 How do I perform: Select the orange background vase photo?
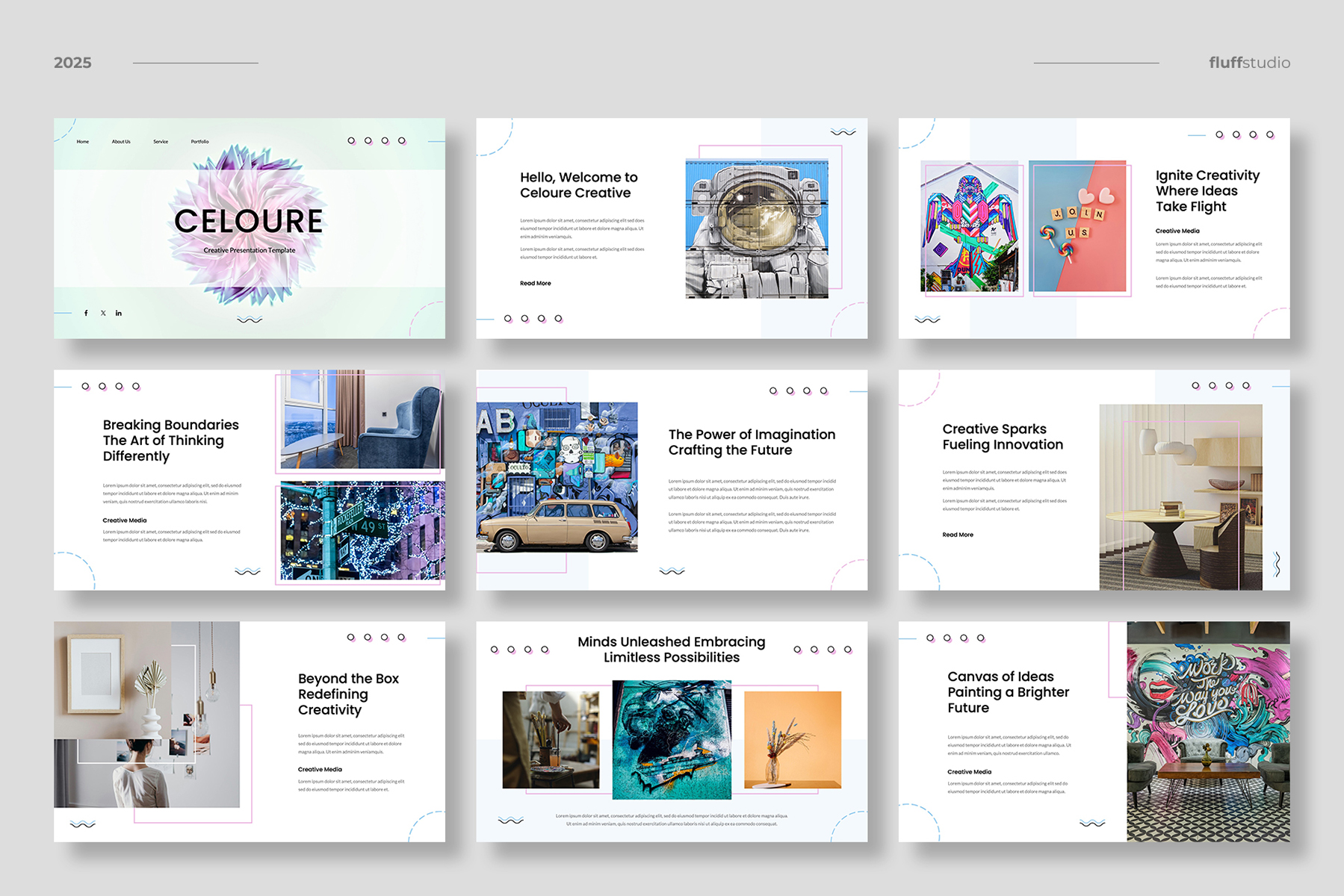pyautogui.click(x=792, y=739)
